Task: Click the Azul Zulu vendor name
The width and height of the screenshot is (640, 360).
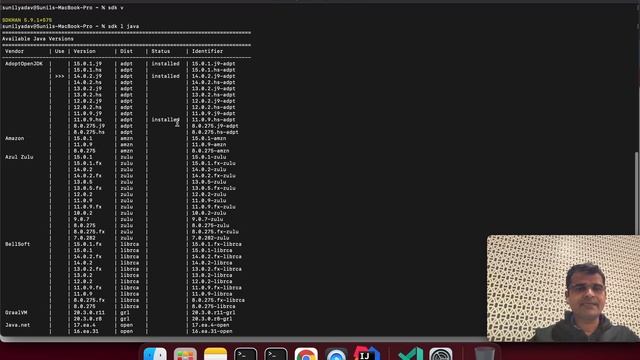Action: (19, 157)
